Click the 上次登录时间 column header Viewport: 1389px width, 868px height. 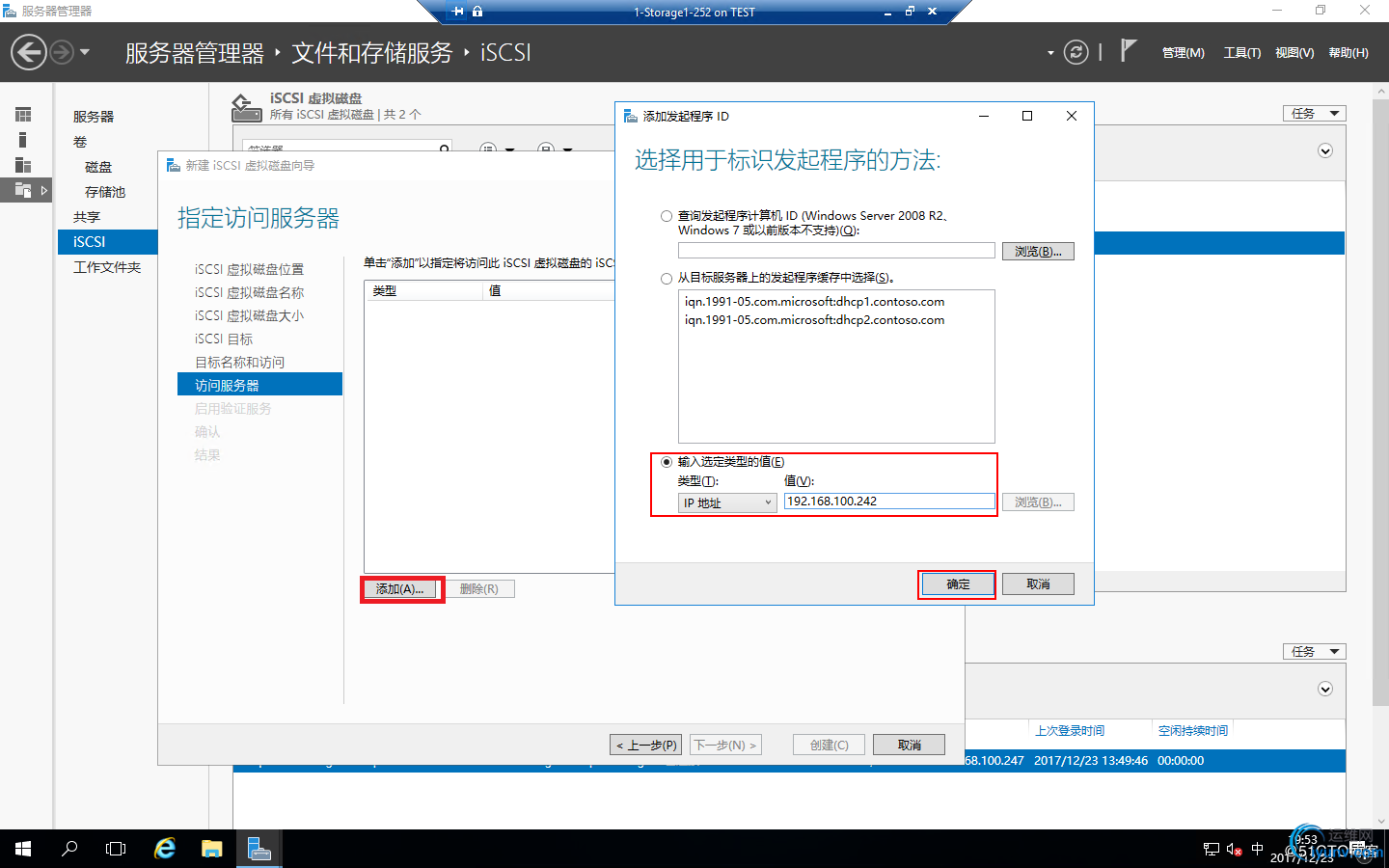(1070, 731)
